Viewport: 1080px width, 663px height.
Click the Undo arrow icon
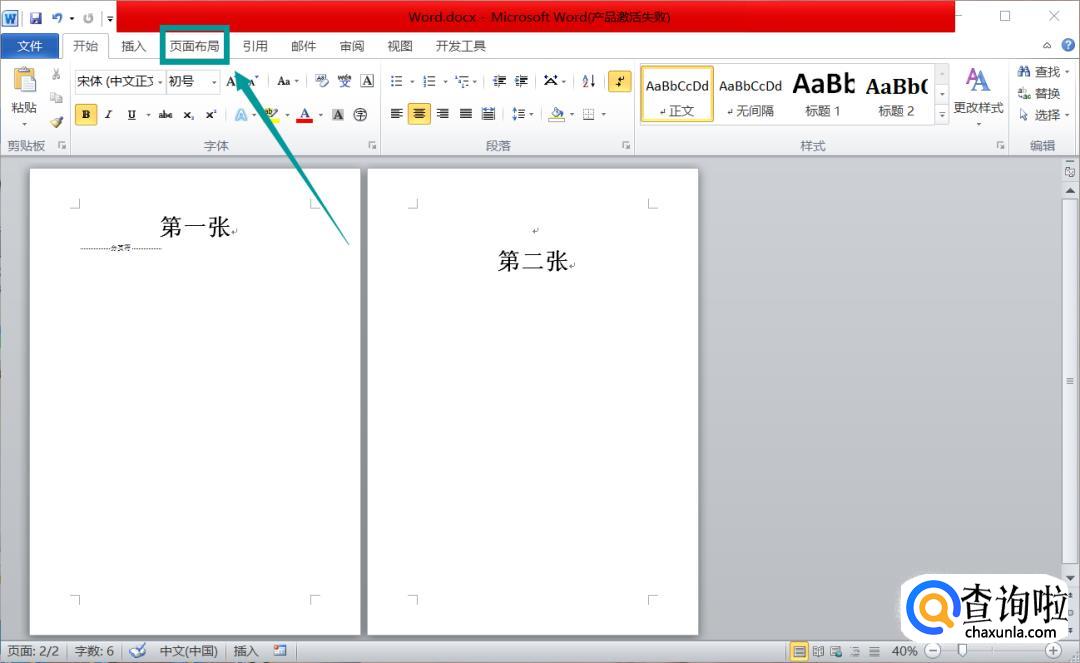(57, 17)
